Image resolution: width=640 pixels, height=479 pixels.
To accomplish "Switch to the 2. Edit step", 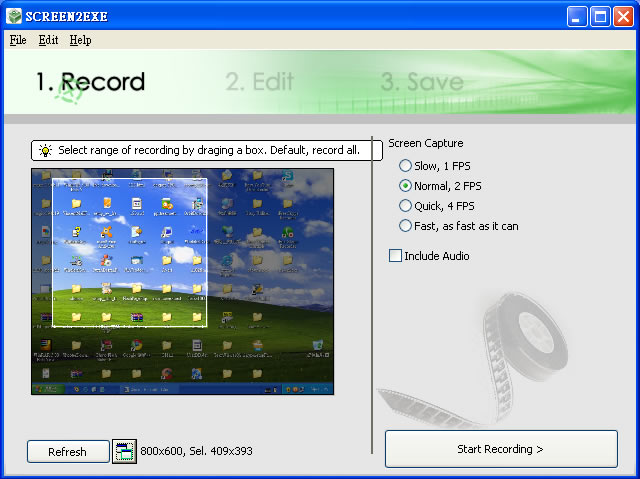I will click(x=259, y=82).
